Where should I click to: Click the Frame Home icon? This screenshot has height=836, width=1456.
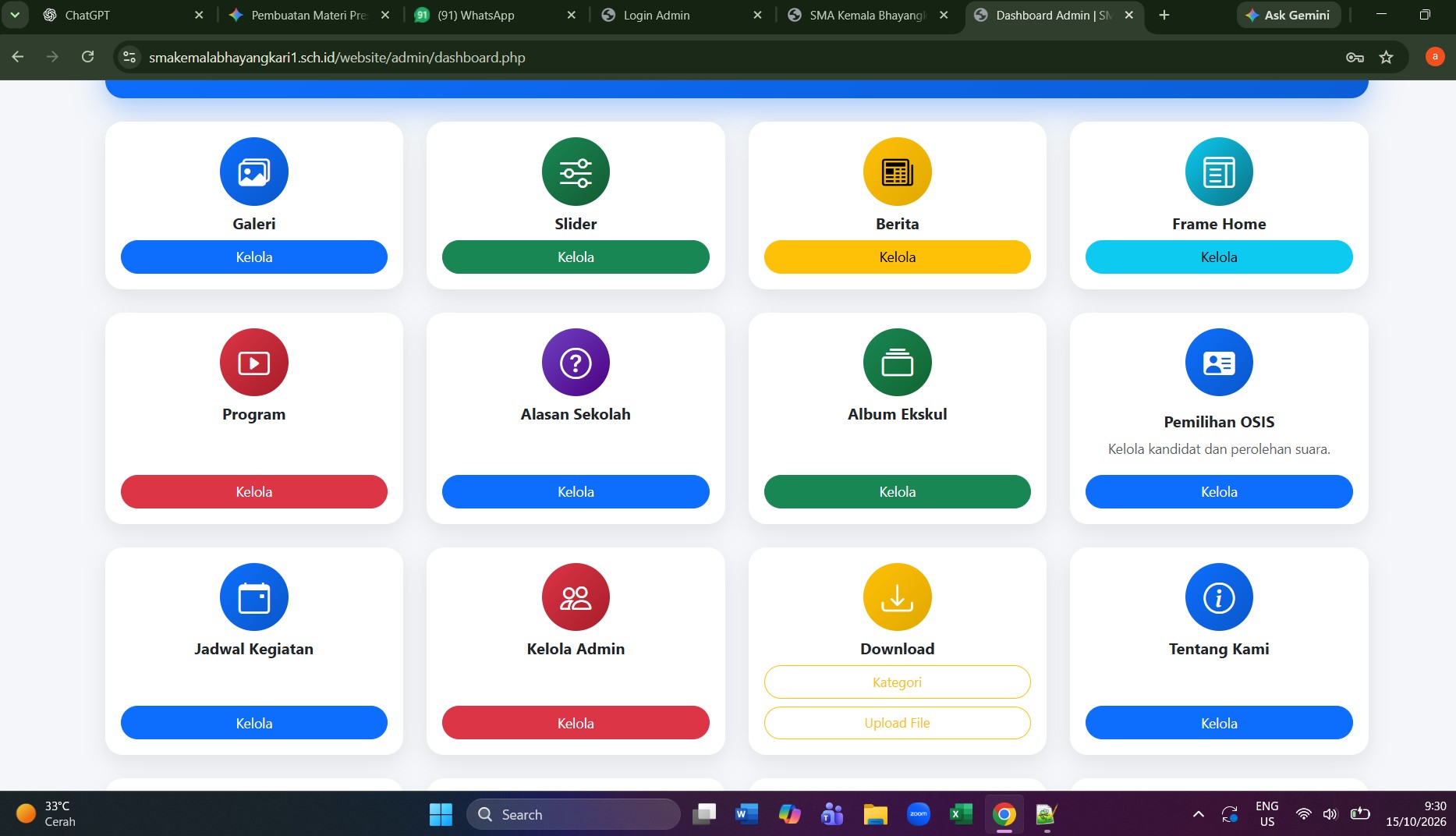1219,172
